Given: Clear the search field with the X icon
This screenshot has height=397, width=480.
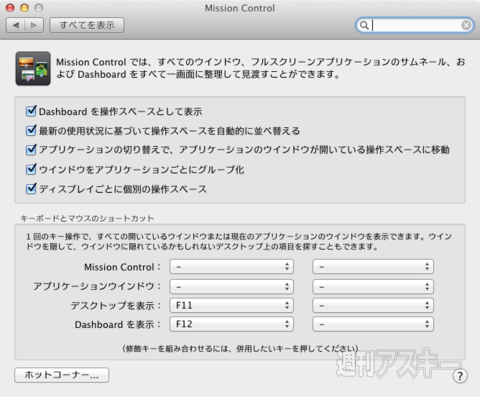Looking at the screenshot, I should 466,25.
